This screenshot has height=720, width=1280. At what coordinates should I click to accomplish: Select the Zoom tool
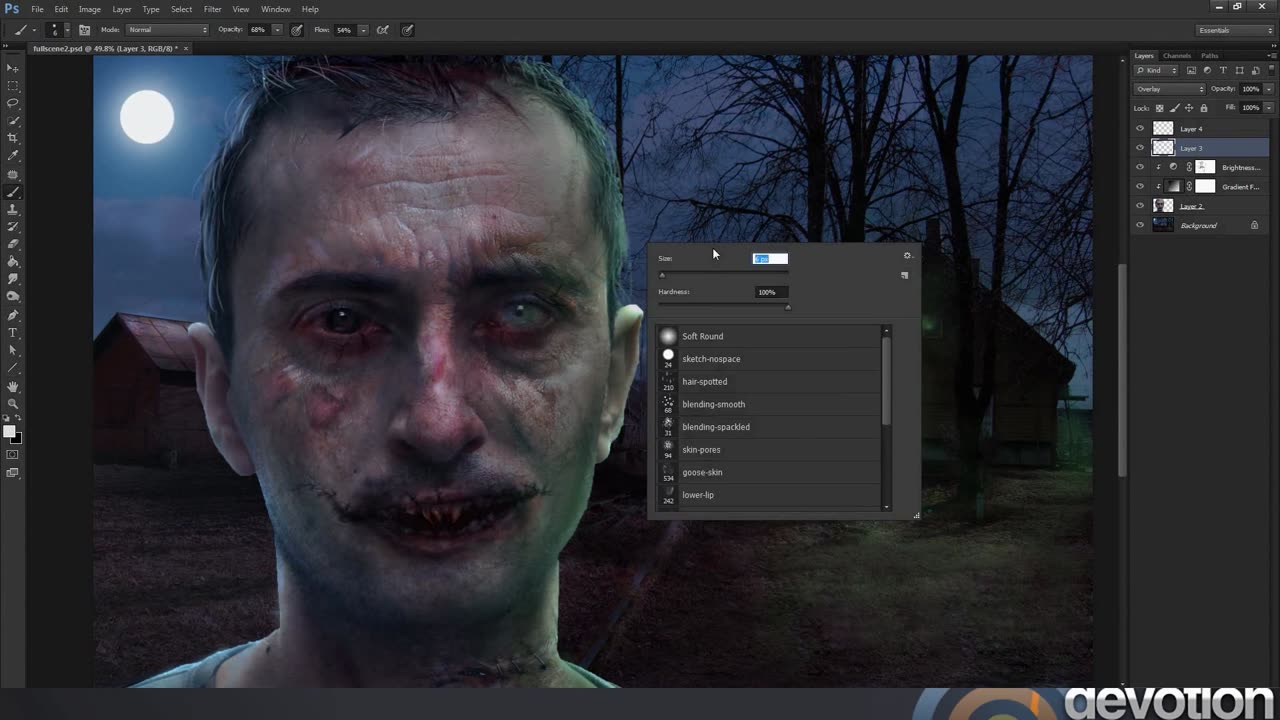[13, 403]
